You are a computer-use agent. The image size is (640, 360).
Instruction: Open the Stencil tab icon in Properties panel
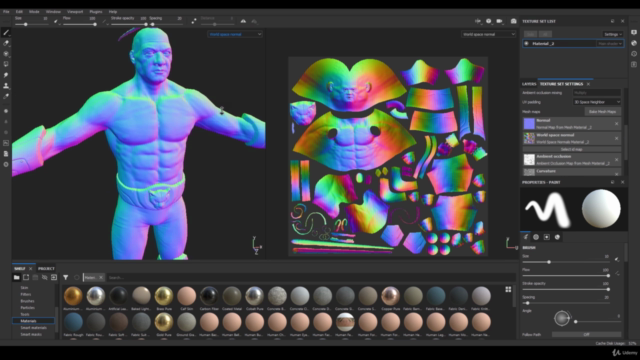point(547,237)
